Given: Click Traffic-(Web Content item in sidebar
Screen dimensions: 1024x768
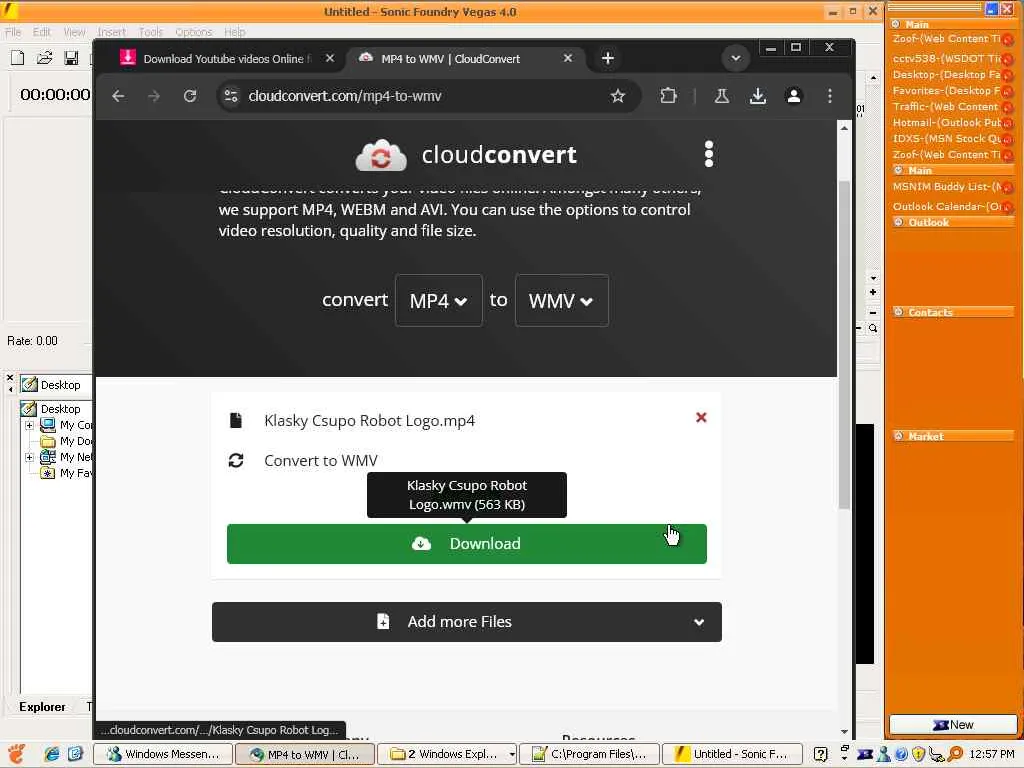Looking at the screenshot, I should pos(946,106).
